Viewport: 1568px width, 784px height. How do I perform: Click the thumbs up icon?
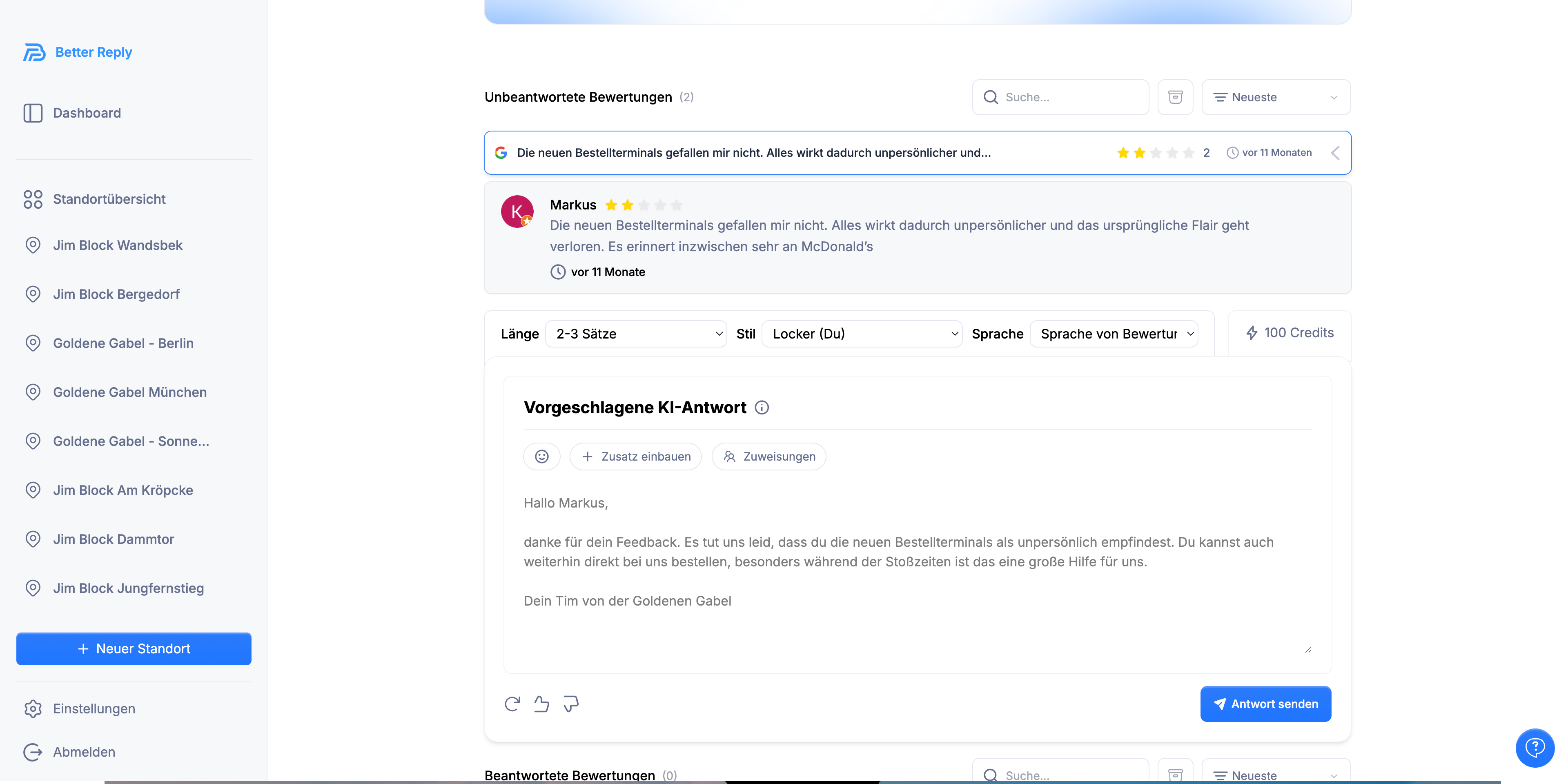[541, 704]
